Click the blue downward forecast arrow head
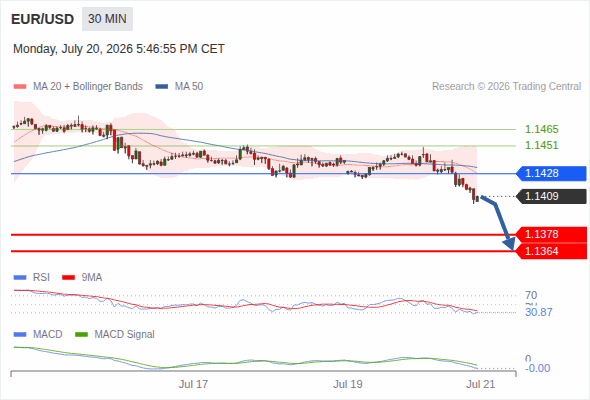 509,244
